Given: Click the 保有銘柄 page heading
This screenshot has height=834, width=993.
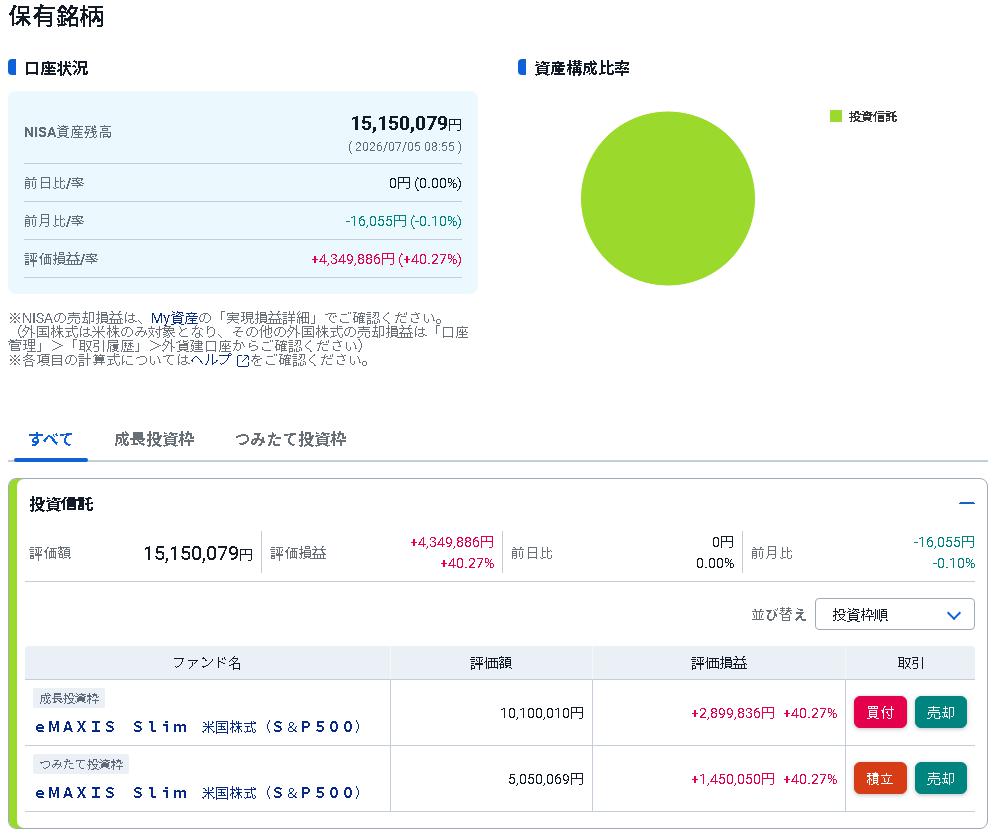Looking at the screenshot, I should coord(56,16).
